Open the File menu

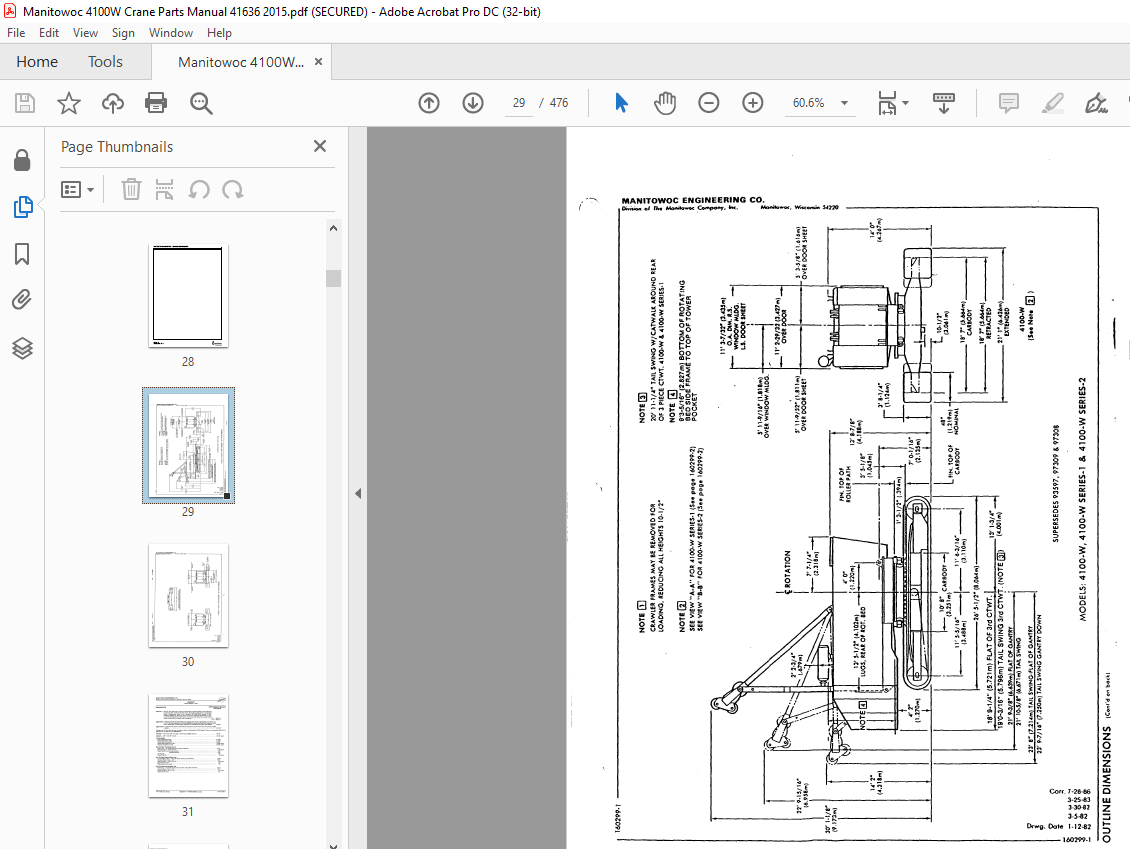click(16, 32)
